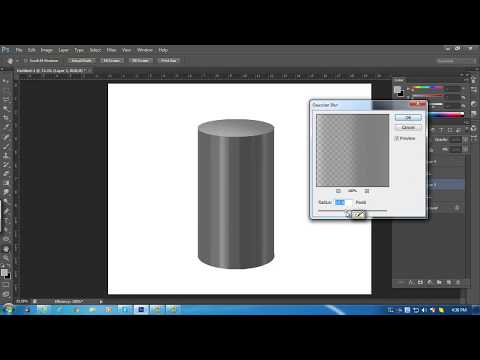Select the Crop tool
The width and height of the screenshot is (480, 360).
click(x=6, y=118)
